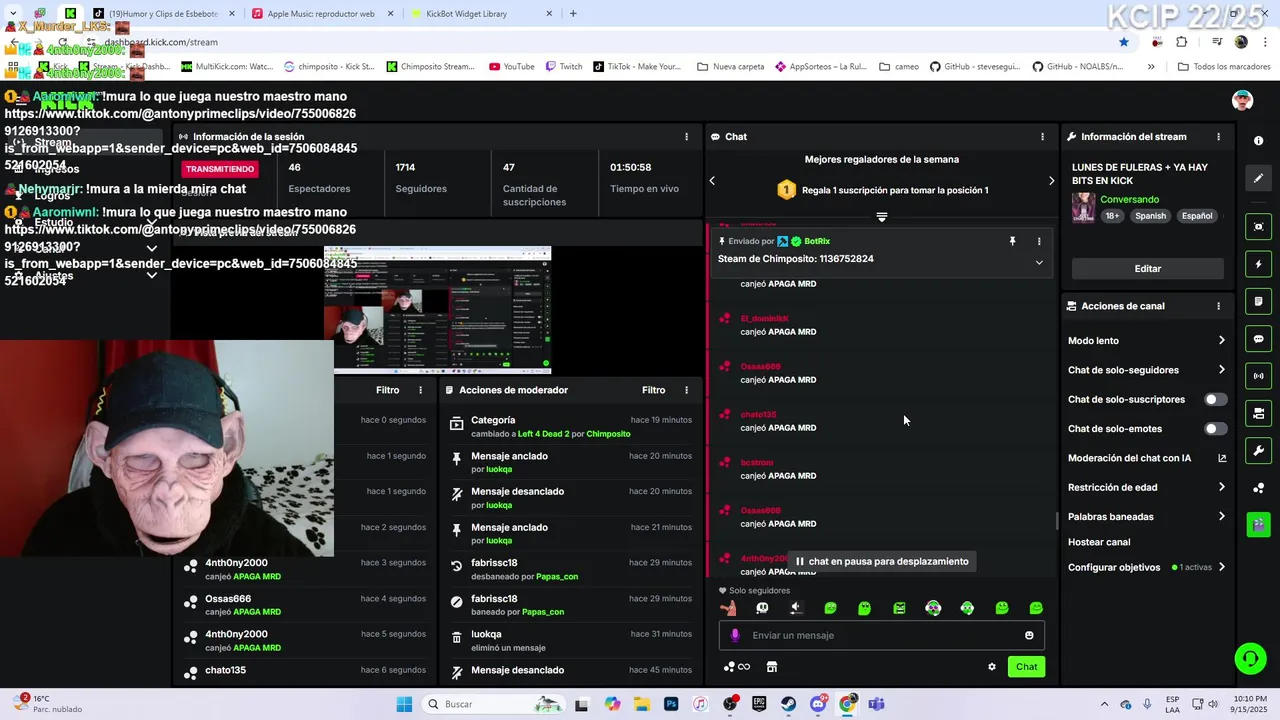Click fabrissc18 desbaneado por Papas_con entry
1280x720 pixels.
pyautogui.click(x=570, y=570)
